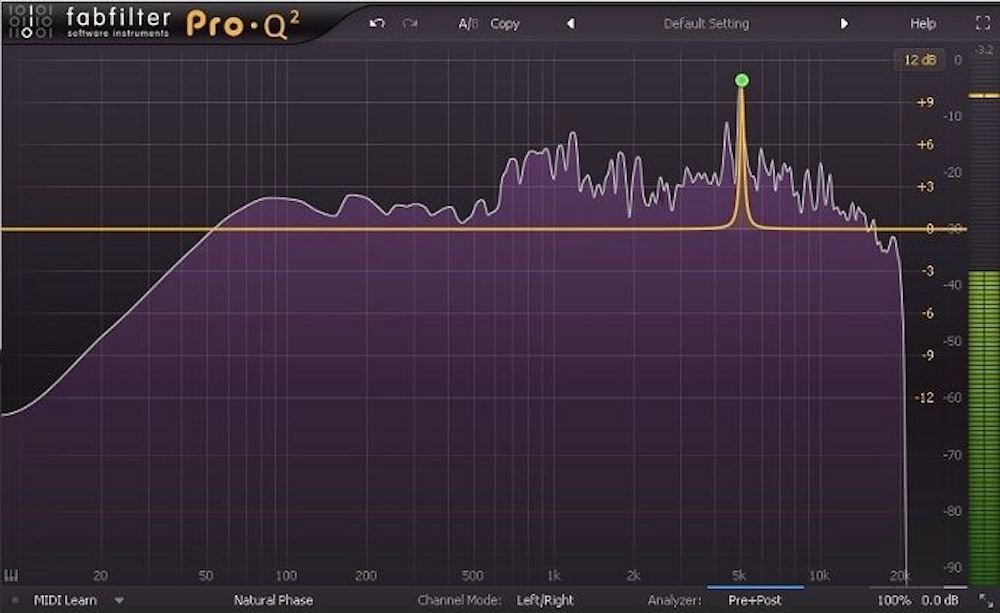Click the resize icon in bottom-right corner

tap(983, 600)
